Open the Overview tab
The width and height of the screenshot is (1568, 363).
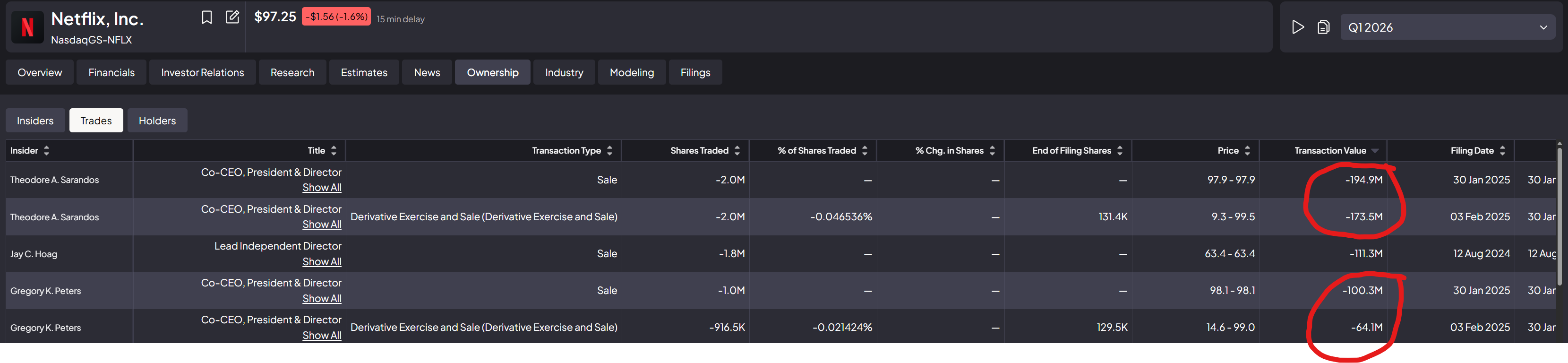click(40, 72)
